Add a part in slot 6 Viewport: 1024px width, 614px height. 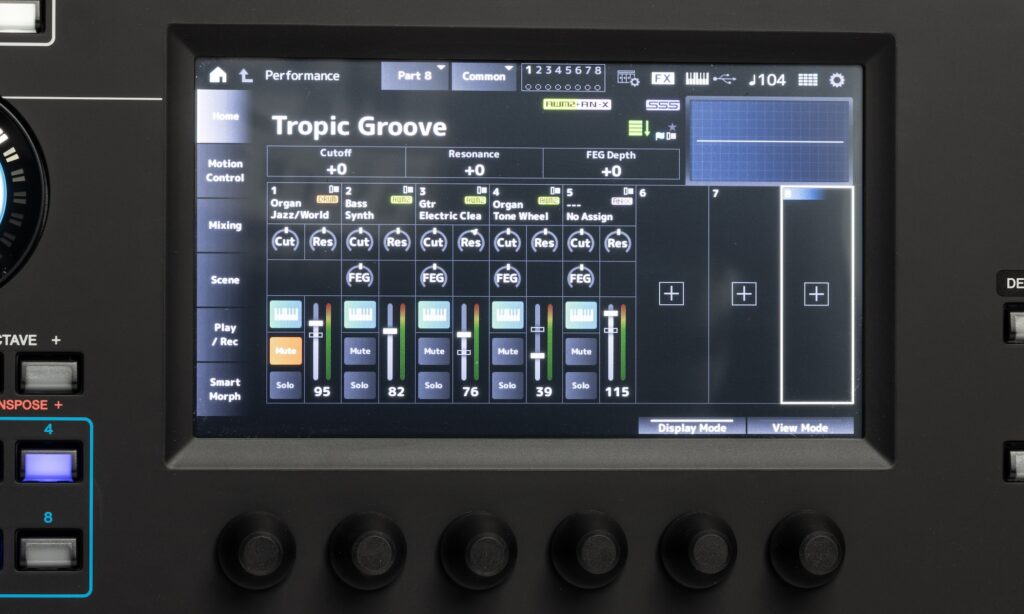tap(672, 294)
